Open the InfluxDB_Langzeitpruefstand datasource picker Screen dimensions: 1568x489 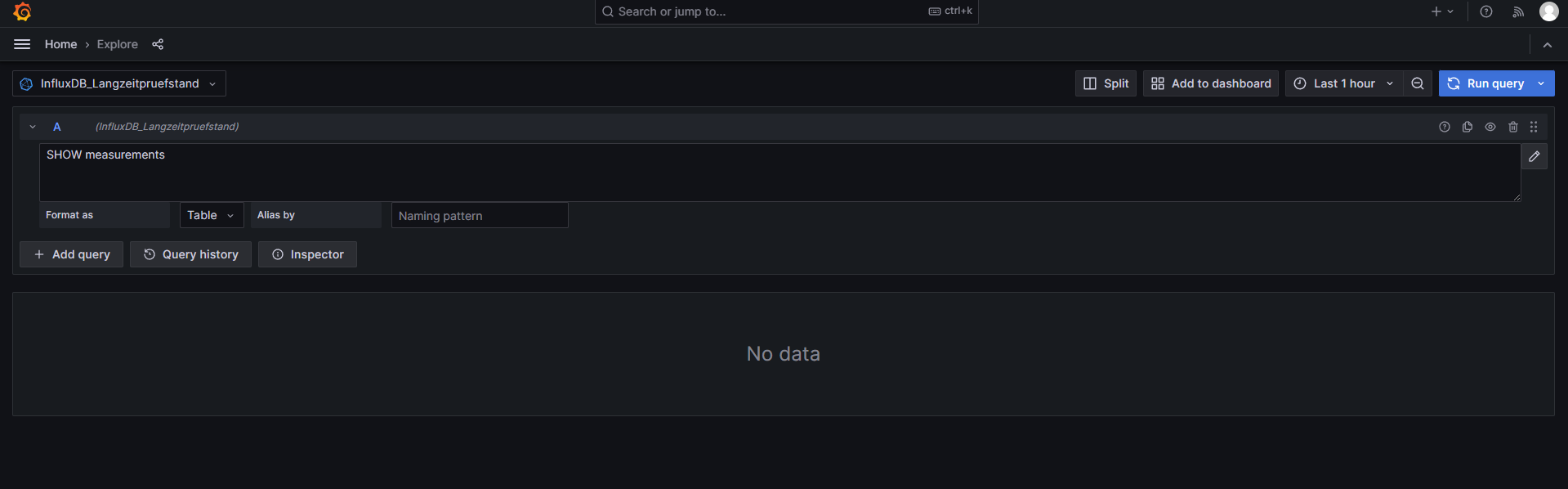click(118, 83)
